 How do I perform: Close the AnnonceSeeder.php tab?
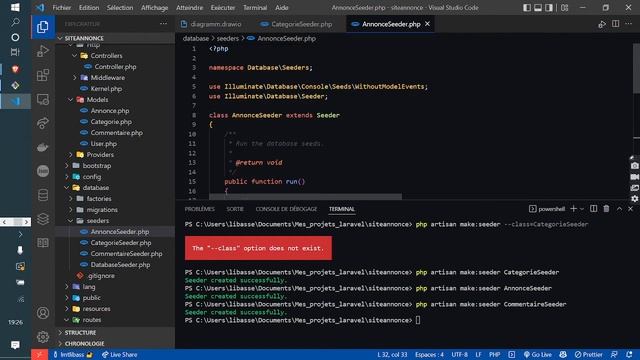point(427,24)
